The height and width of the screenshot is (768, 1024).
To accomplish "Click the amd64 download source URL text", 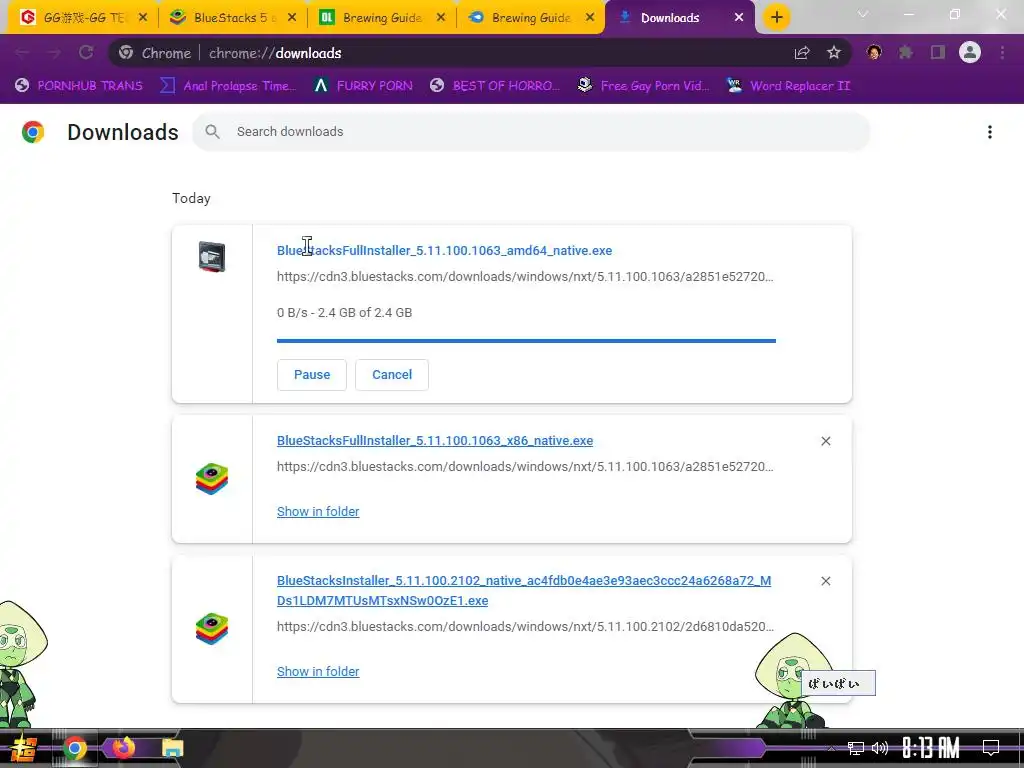I will 525,277.
